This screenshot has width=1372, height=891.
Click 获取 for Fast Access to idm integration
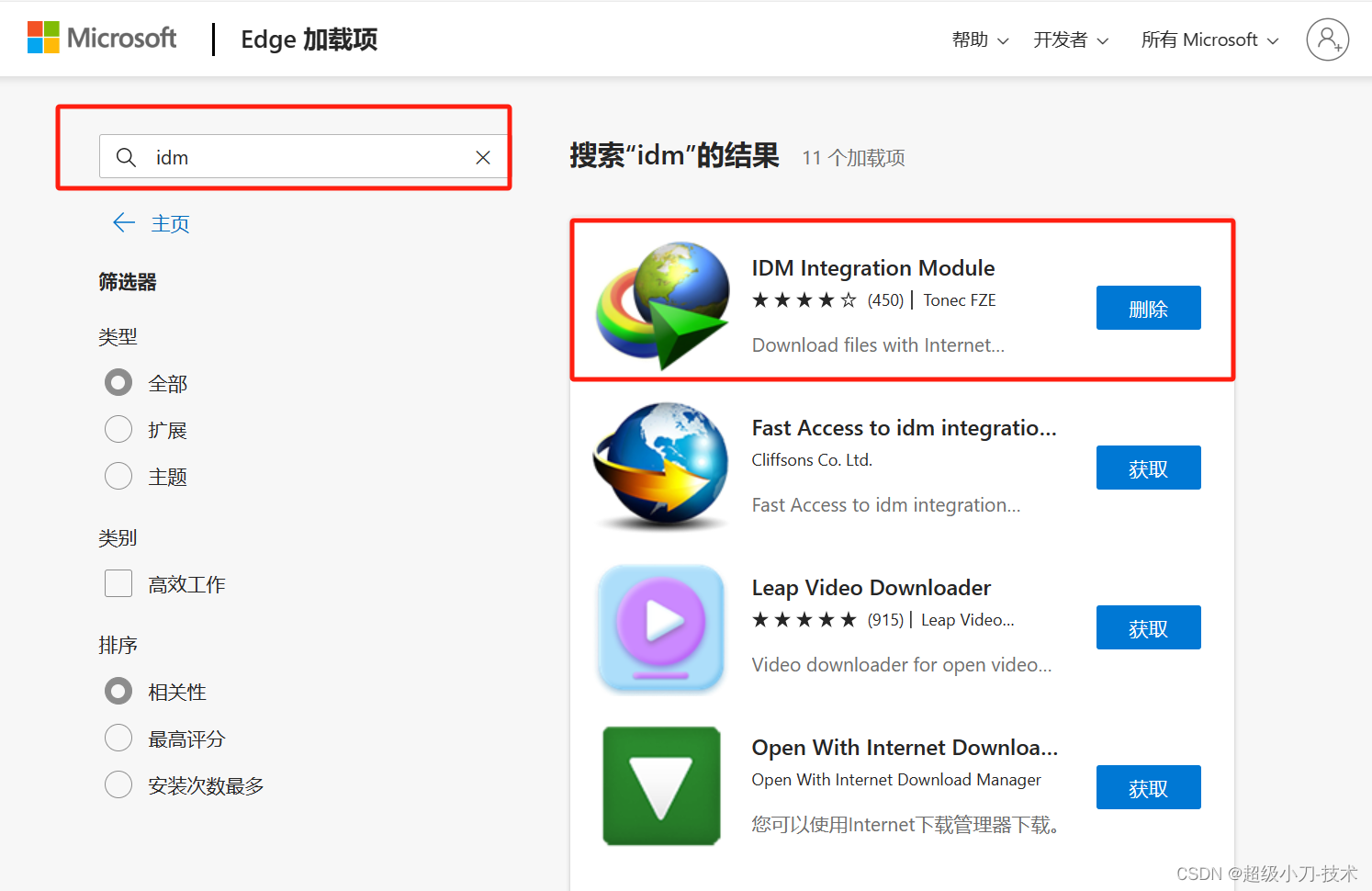click(1148, 468)
